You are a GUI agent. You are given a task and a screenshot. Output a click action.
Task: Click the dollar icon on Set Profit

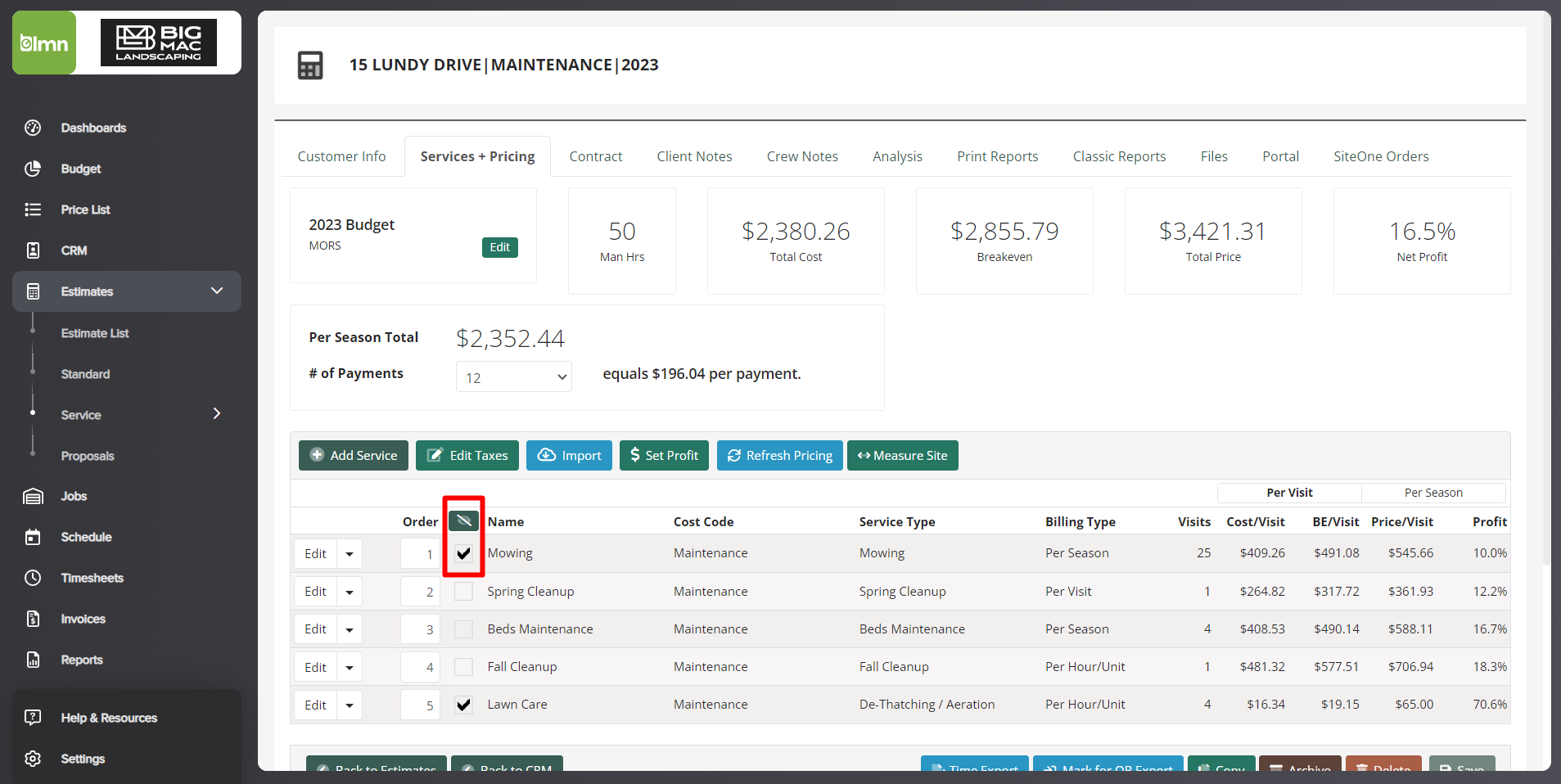pyautogui.click(x=635, y=455)
